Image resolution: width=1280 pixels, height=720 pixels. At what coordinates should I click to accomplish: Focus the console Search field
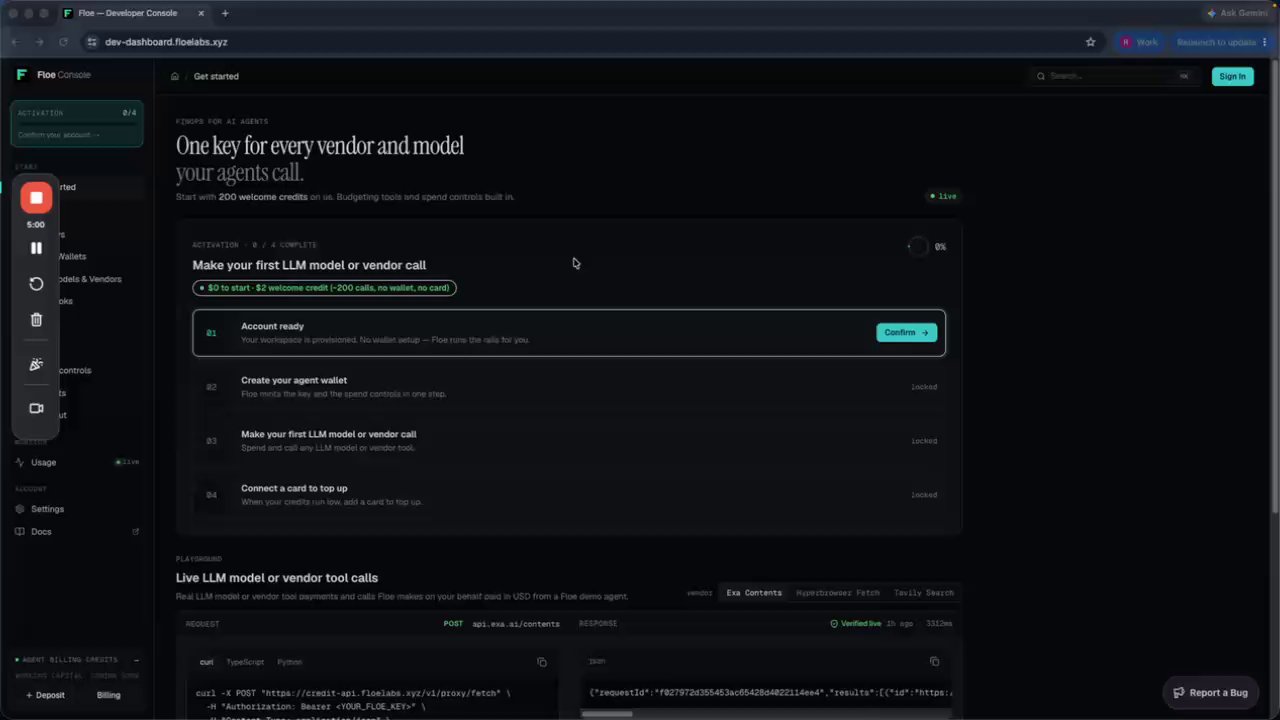(x=1114, y=76)
